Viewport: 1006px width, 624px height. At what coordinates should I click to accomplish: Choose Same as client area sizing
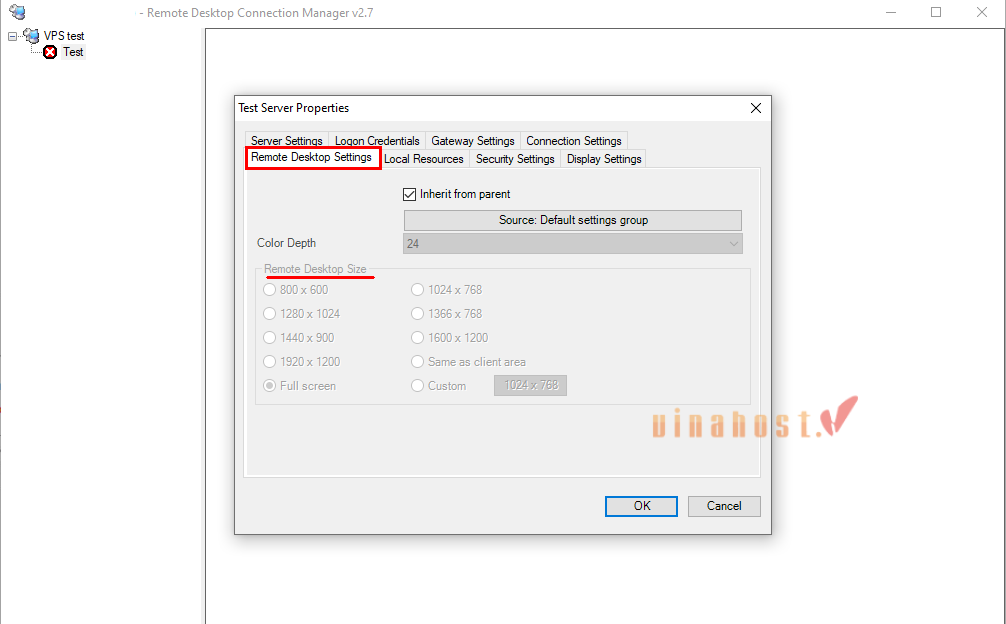pyautogui.click(x=417, y=361)
